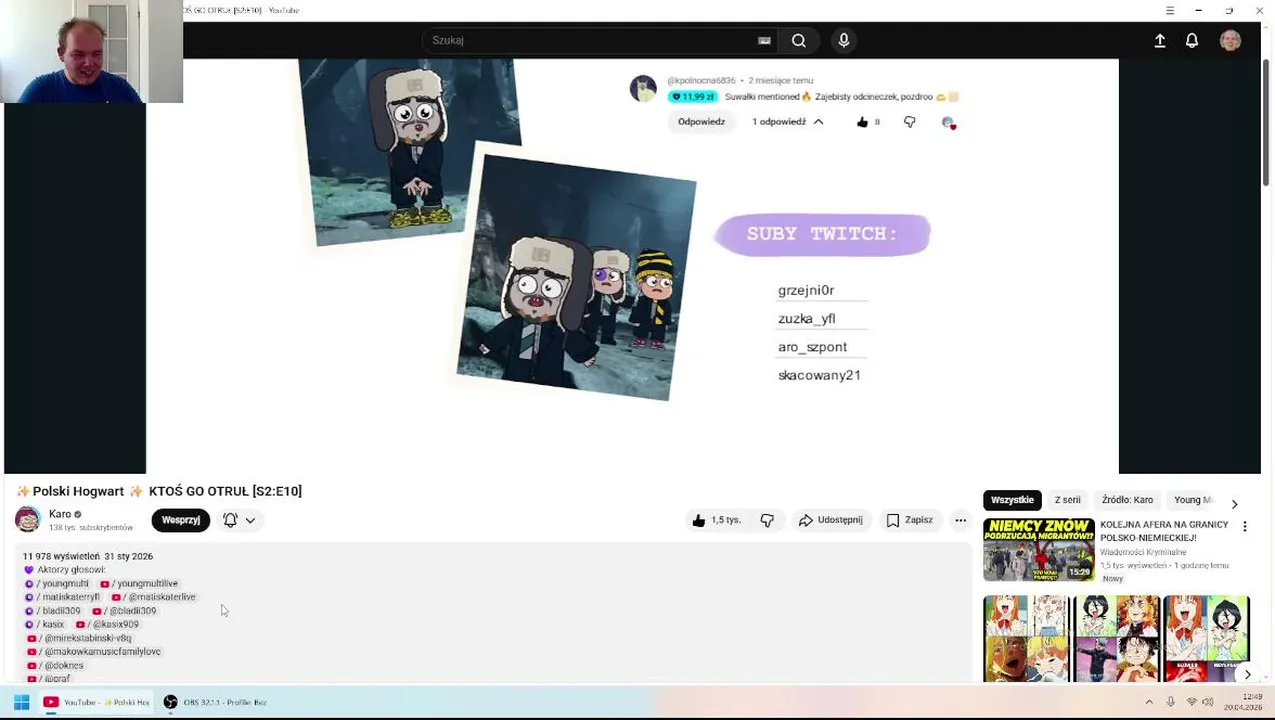The width and height of the screenshot is (1275, 720).
Task: Open the third anime Shorts thumbnail
Action: [1206, 639]
